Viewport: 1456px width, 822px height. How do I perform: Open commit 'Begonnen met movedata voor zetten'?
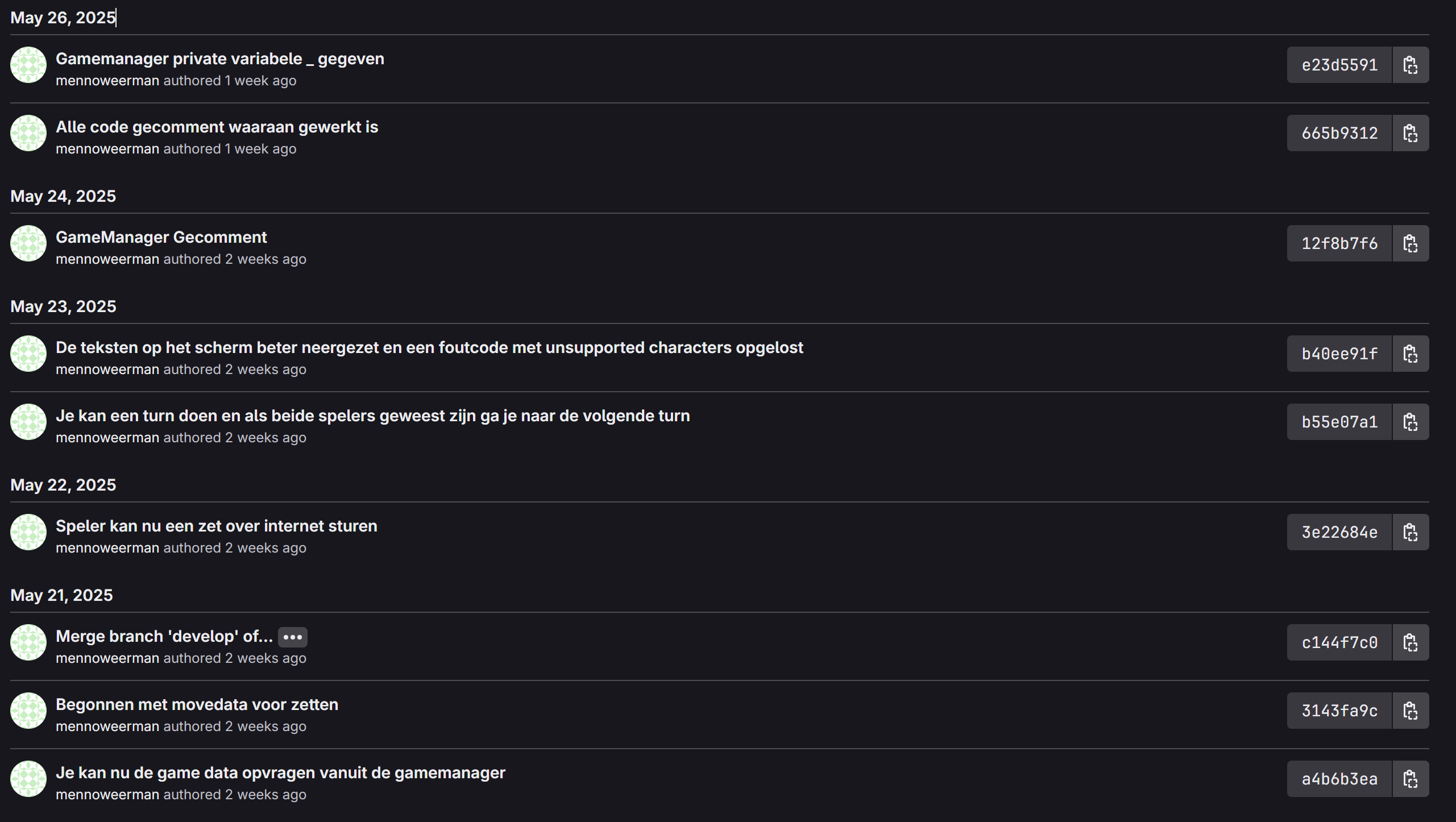point(197,704)
